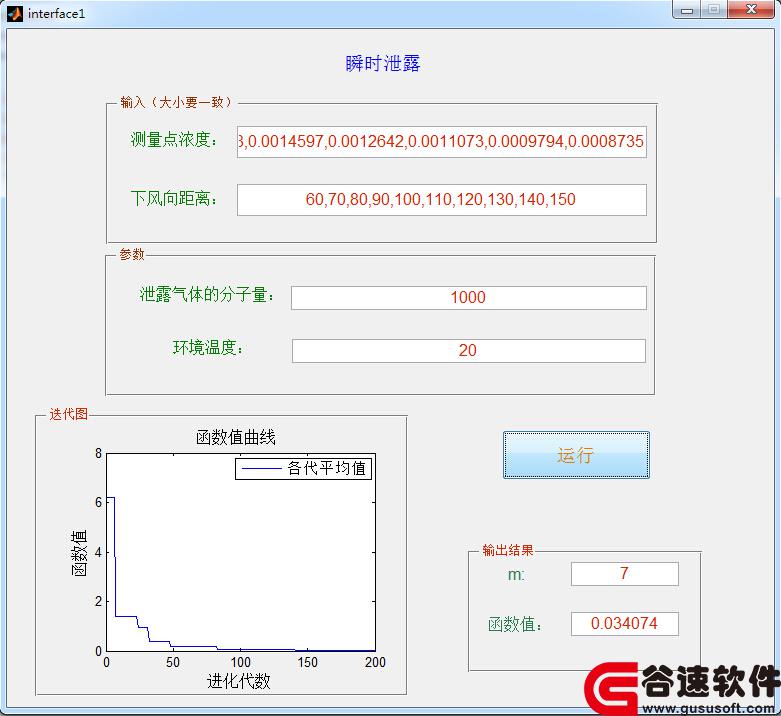The width and height of the screenshot is (781, 716).
Task: Click the 泄露气体的分子量 label
Action: coord(207,294)
